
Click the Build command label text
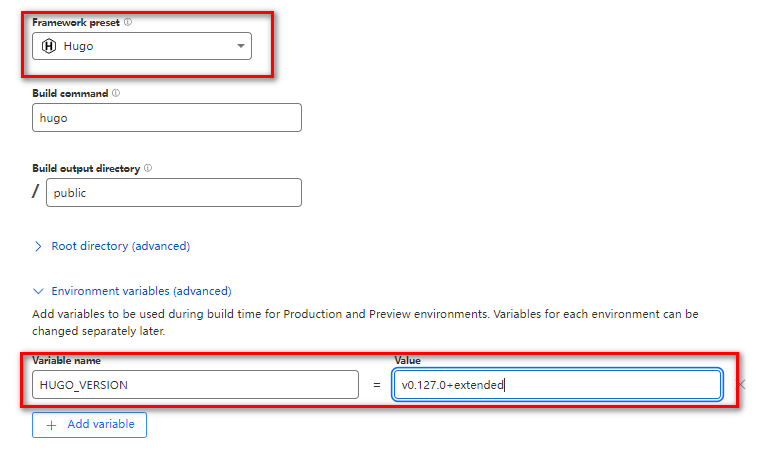click(x=70, y=93)
